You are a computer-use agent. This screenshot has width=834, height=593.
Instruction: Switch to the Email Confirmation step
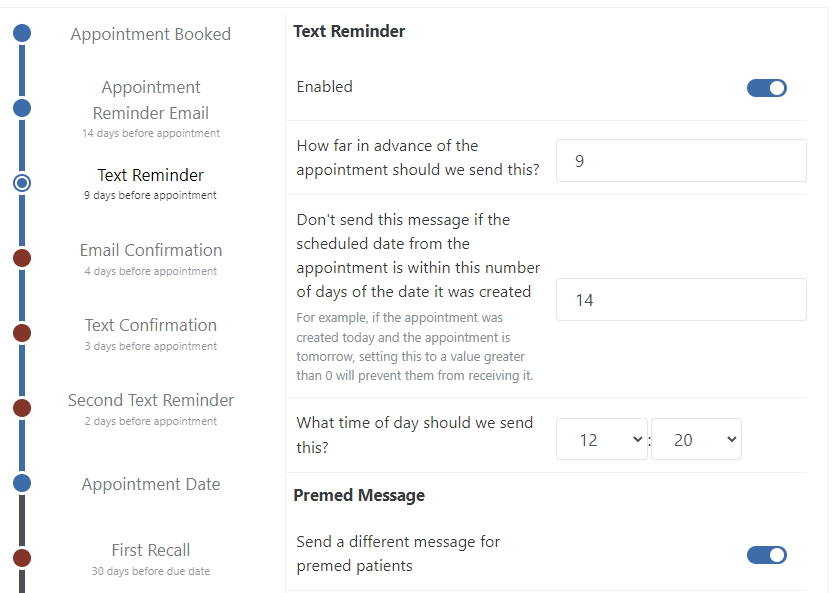150,250
